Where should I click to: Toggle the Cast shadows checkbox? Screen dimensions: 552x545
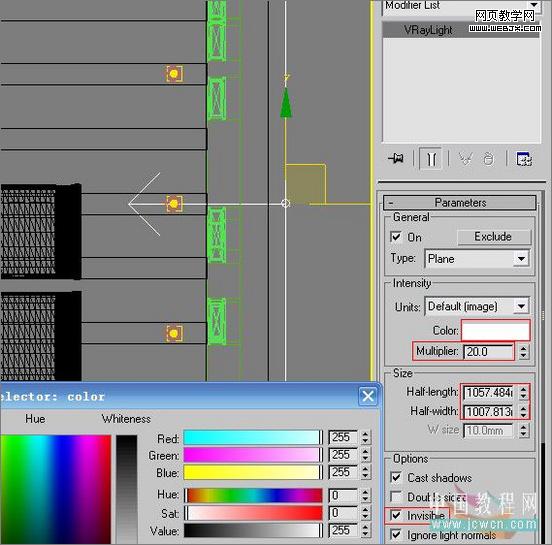point(396,477)
